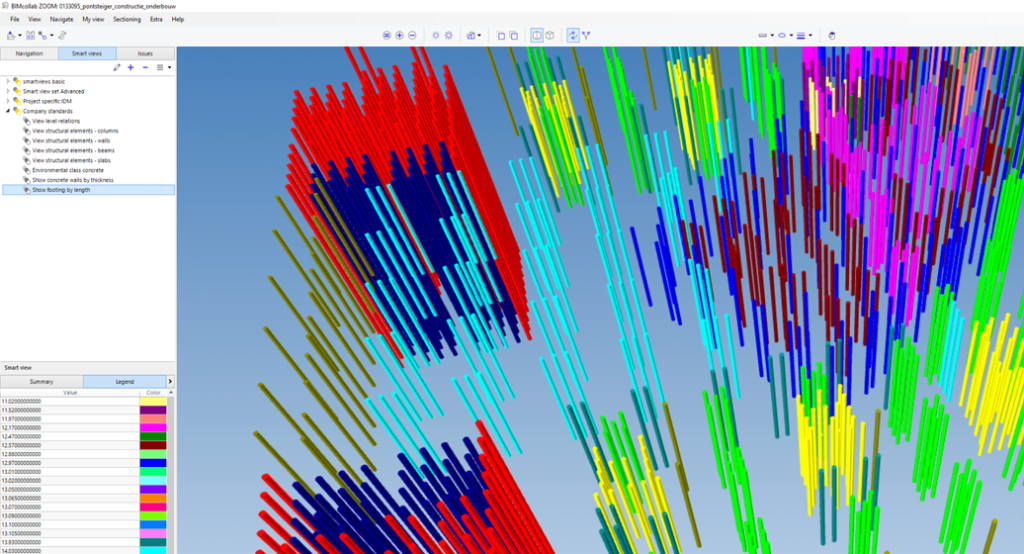Click the link settings toolbar icon
1024x554 pixels.
point(63,35)
